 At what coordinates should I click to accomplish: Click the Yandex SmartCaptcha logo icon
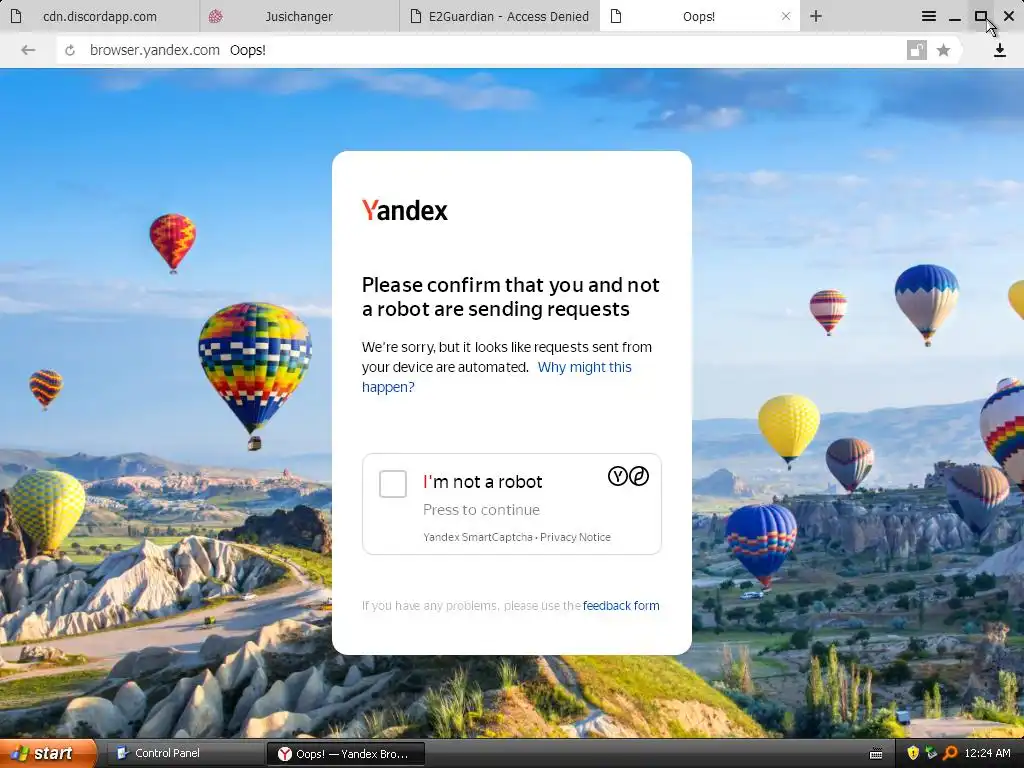[628, 476]
